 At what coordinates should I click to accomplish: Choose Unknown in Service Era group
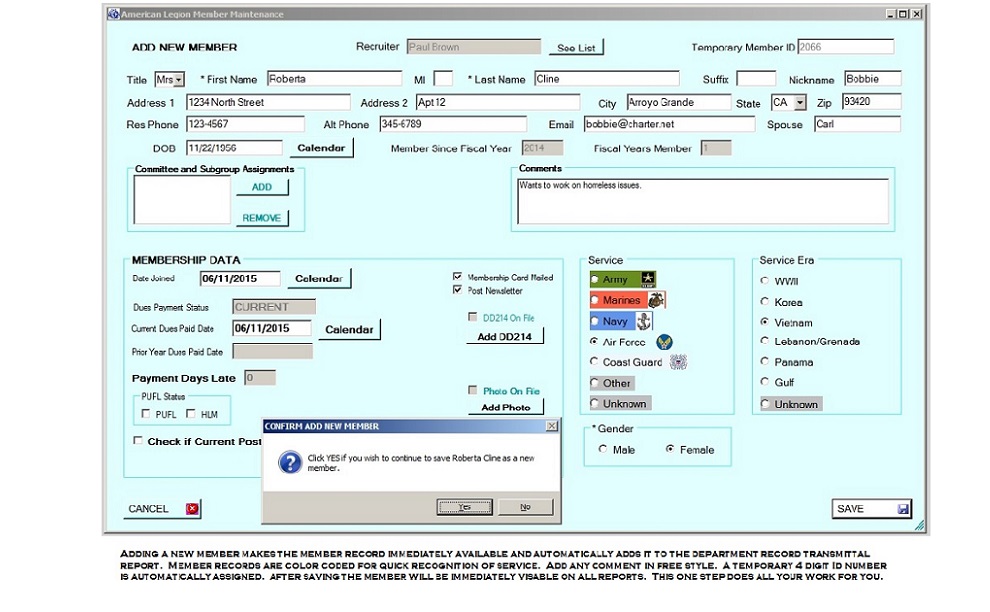pyautogui.click(x=765, y=404)
